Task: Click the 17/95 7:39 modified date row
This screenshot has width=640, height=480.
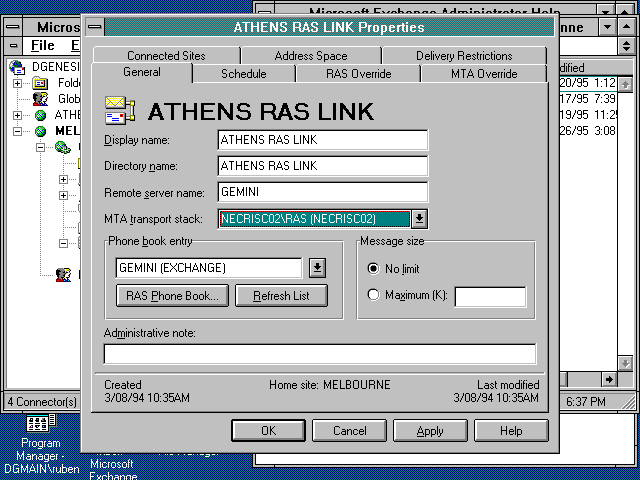Action: tap(588, 99)
